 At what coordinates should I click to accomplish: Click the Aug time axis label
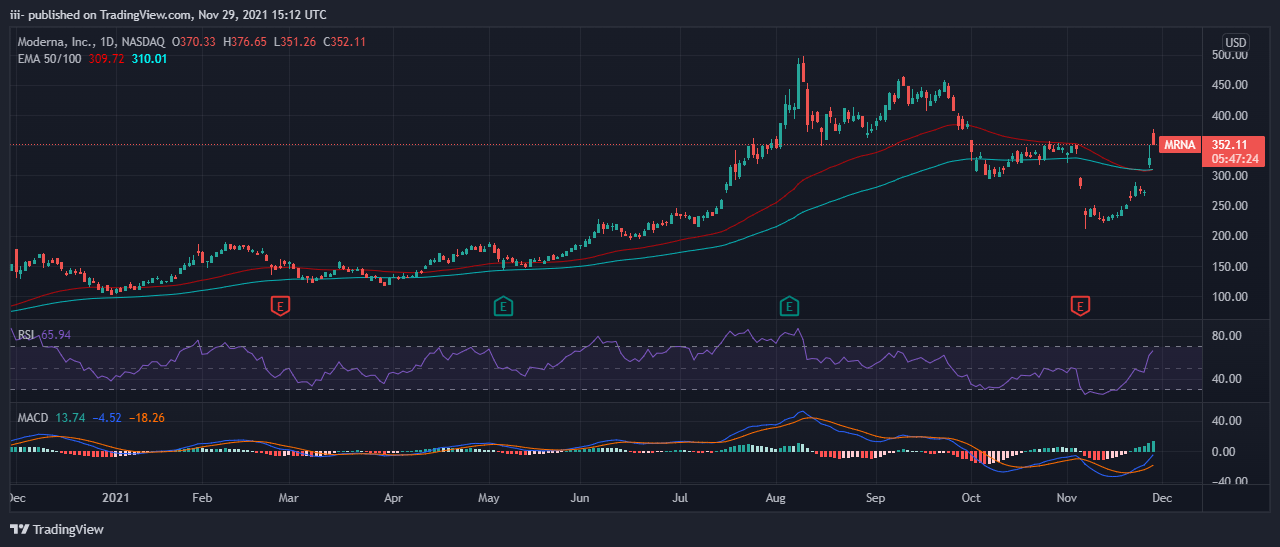click(x=777, y=496)
